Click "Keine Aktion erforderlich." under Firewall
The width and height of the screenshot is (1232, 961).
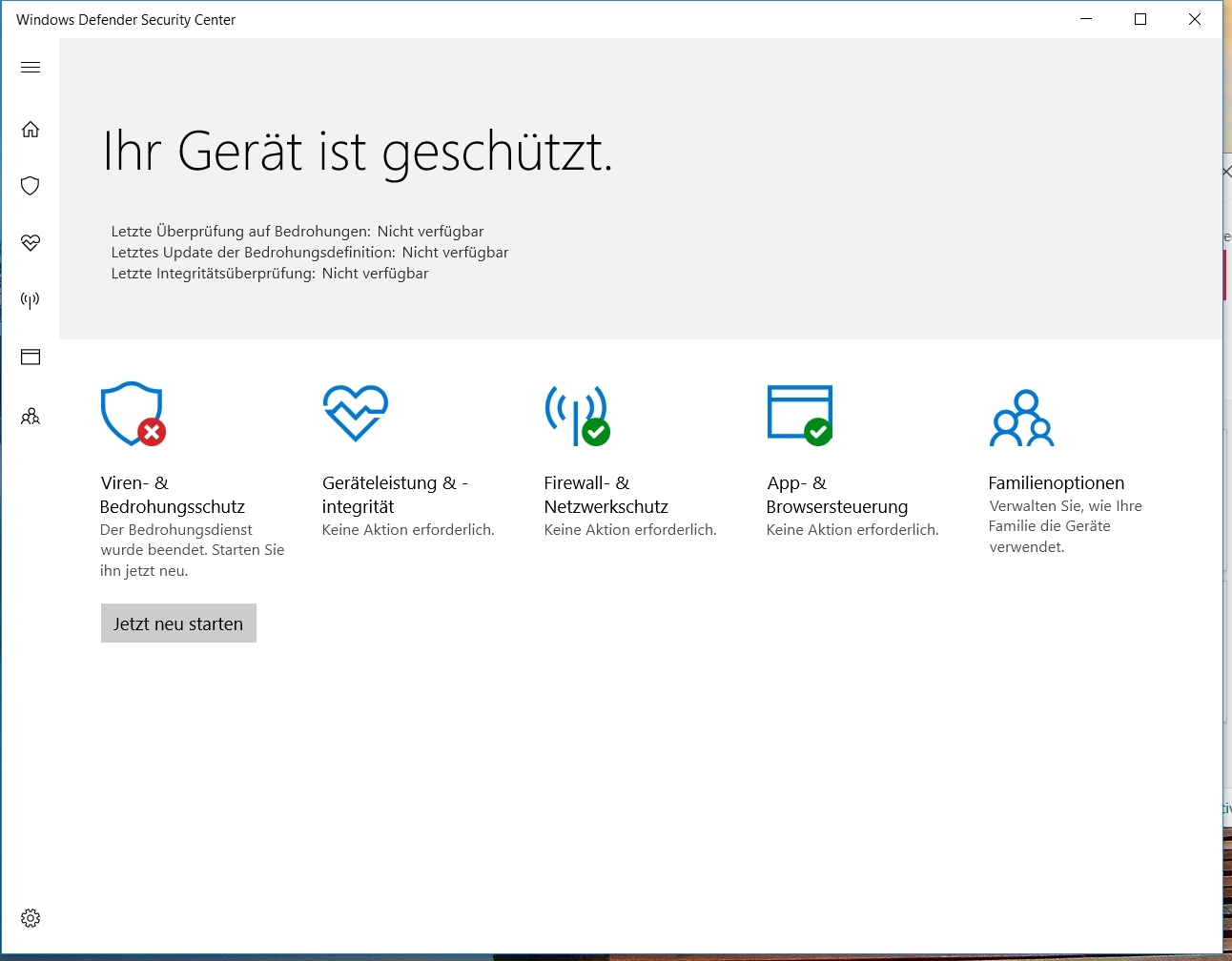point(630,530)
